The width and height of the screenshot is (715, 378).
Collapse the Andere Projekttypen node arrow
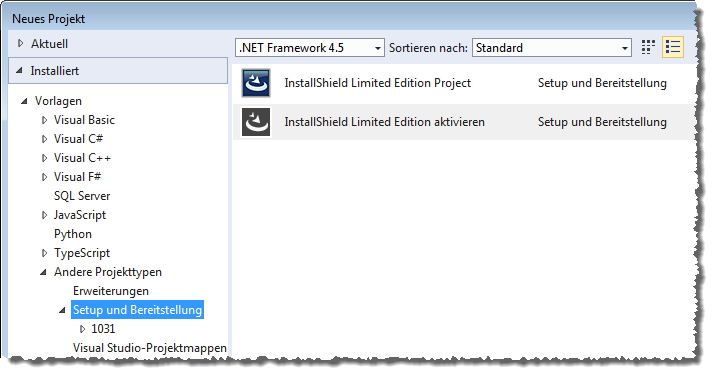point(43,272)
